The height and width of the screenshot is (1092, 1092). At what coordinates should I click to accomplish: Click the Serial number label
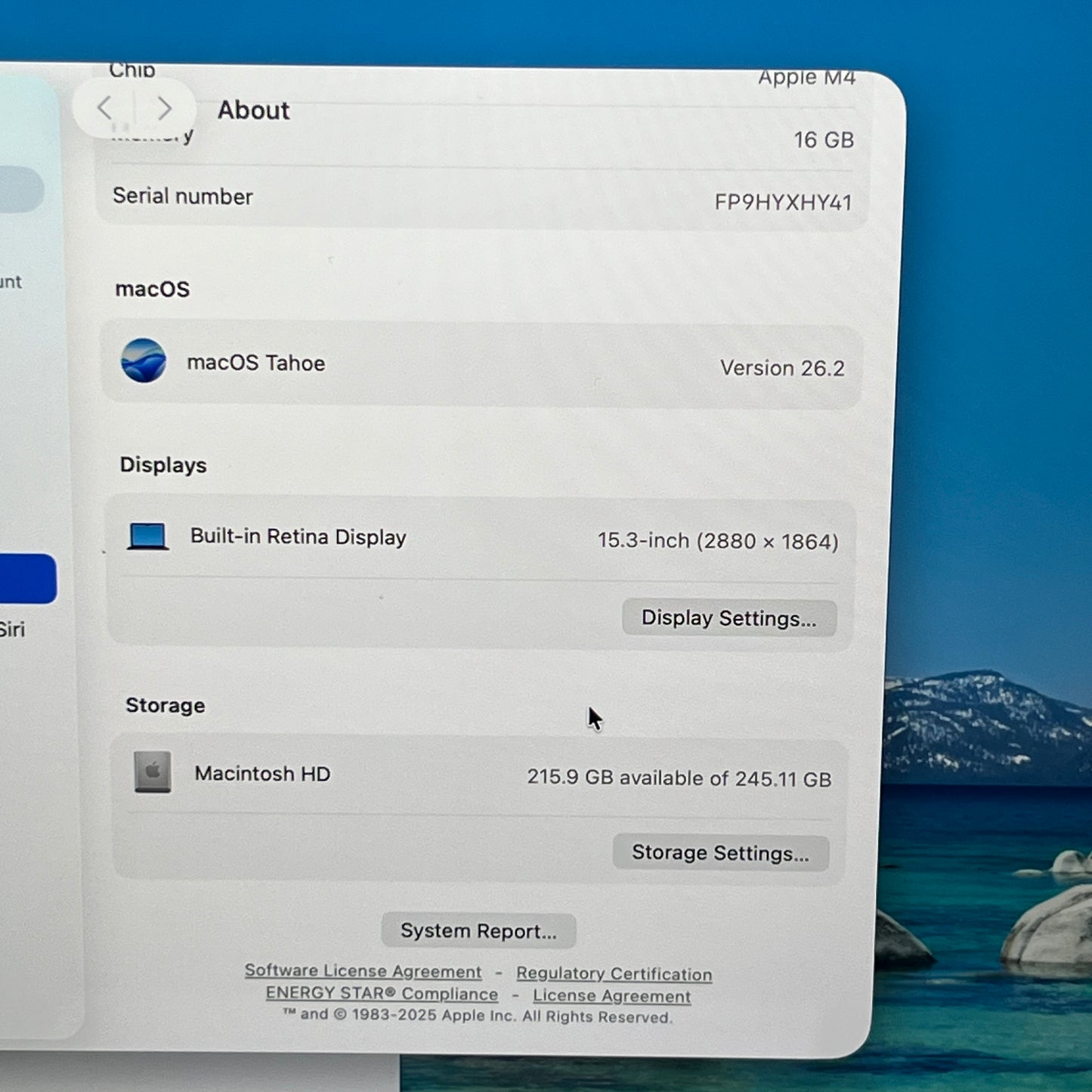183,196
